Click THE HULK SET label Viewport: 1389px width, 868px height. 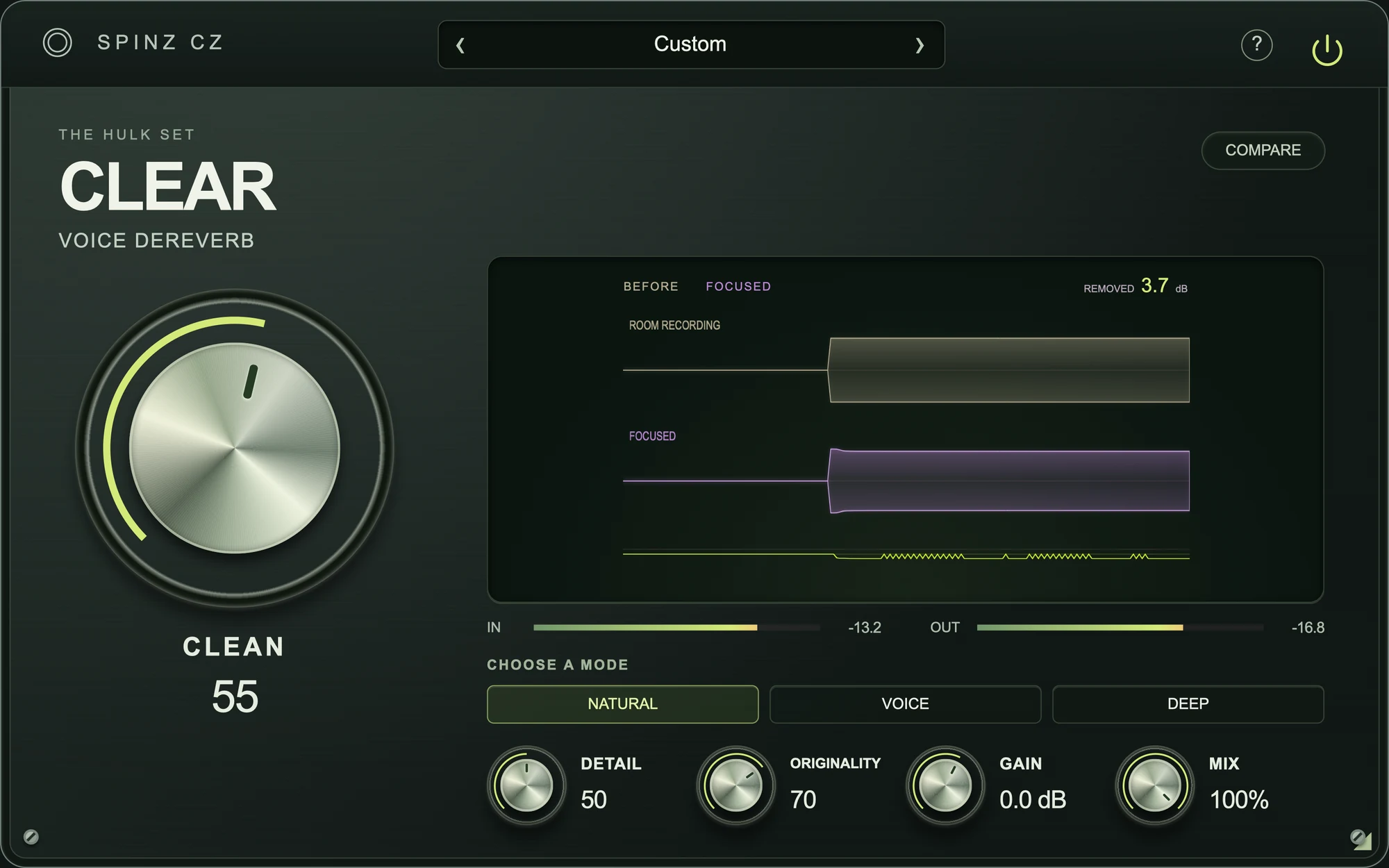pos(126,135)
